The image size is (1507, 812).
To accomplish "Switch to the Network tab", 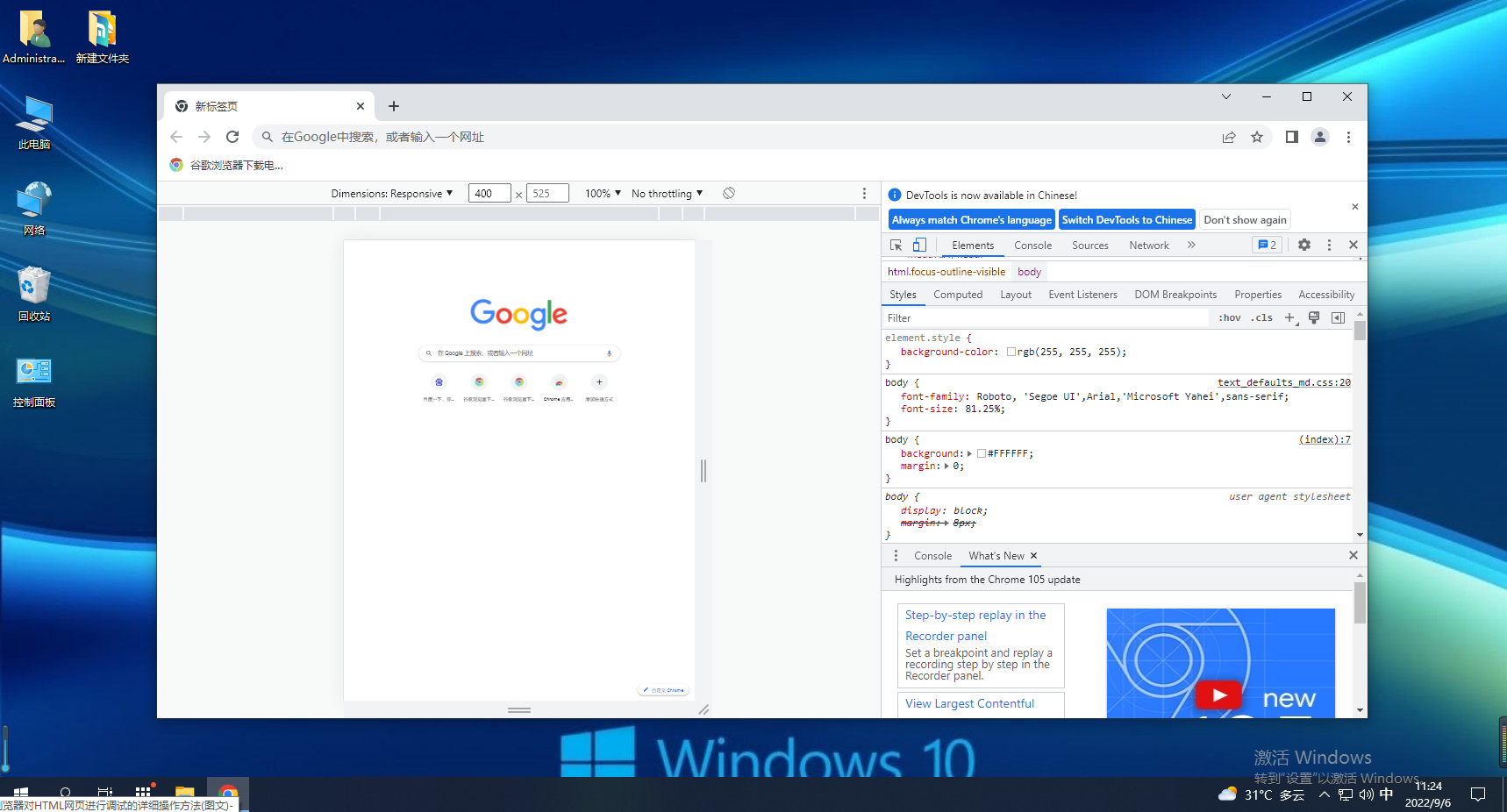I will click(x=1148, y=246).
